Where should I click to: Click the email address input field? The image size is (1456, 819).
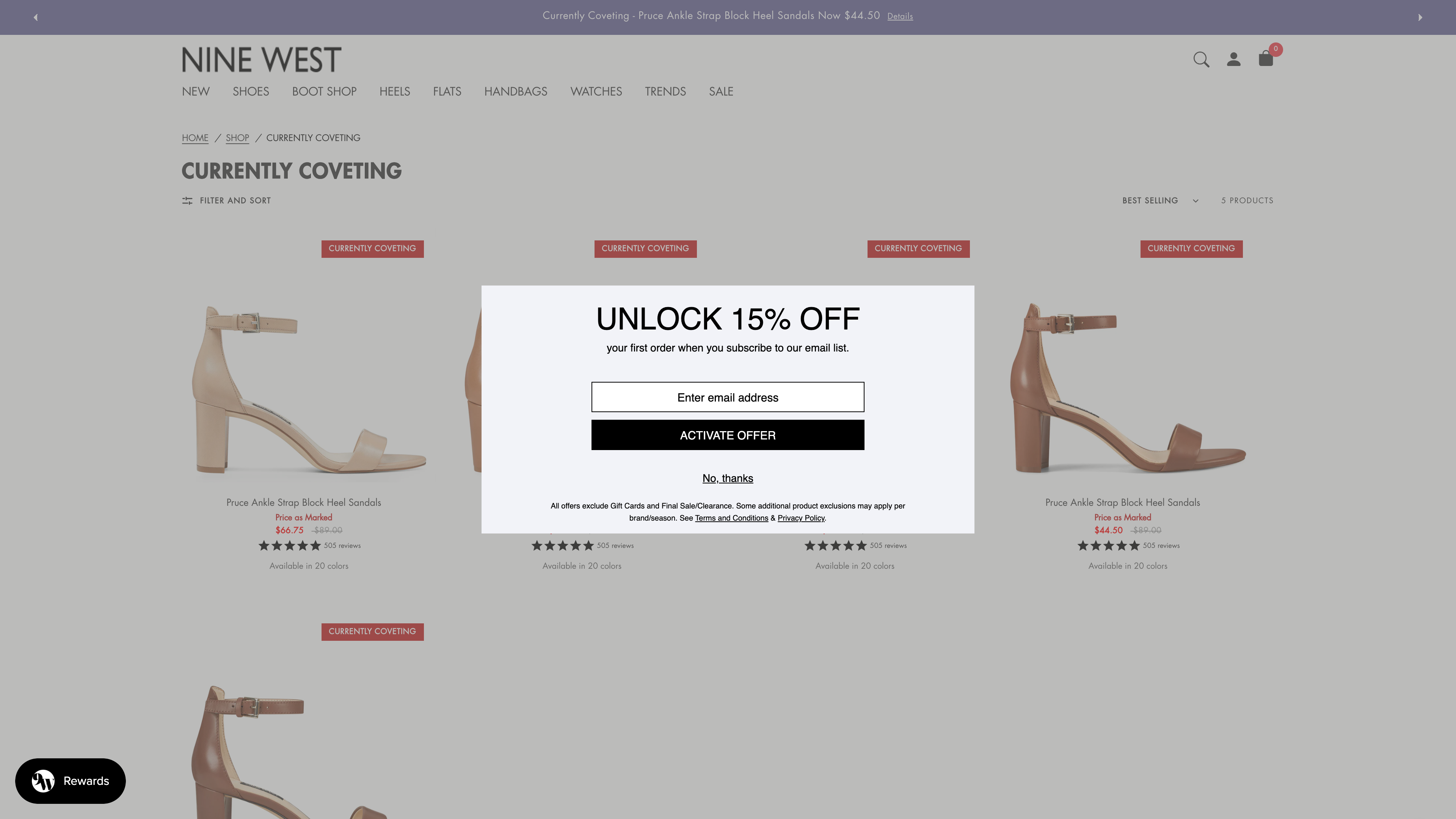728,397
